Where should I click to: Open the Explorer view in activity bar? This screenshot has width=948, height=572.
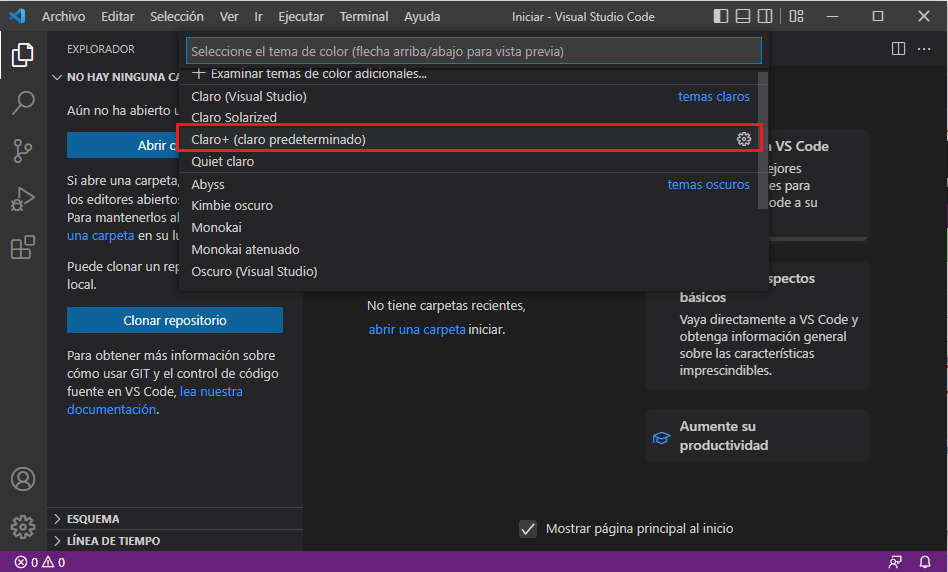pos(23,55)
